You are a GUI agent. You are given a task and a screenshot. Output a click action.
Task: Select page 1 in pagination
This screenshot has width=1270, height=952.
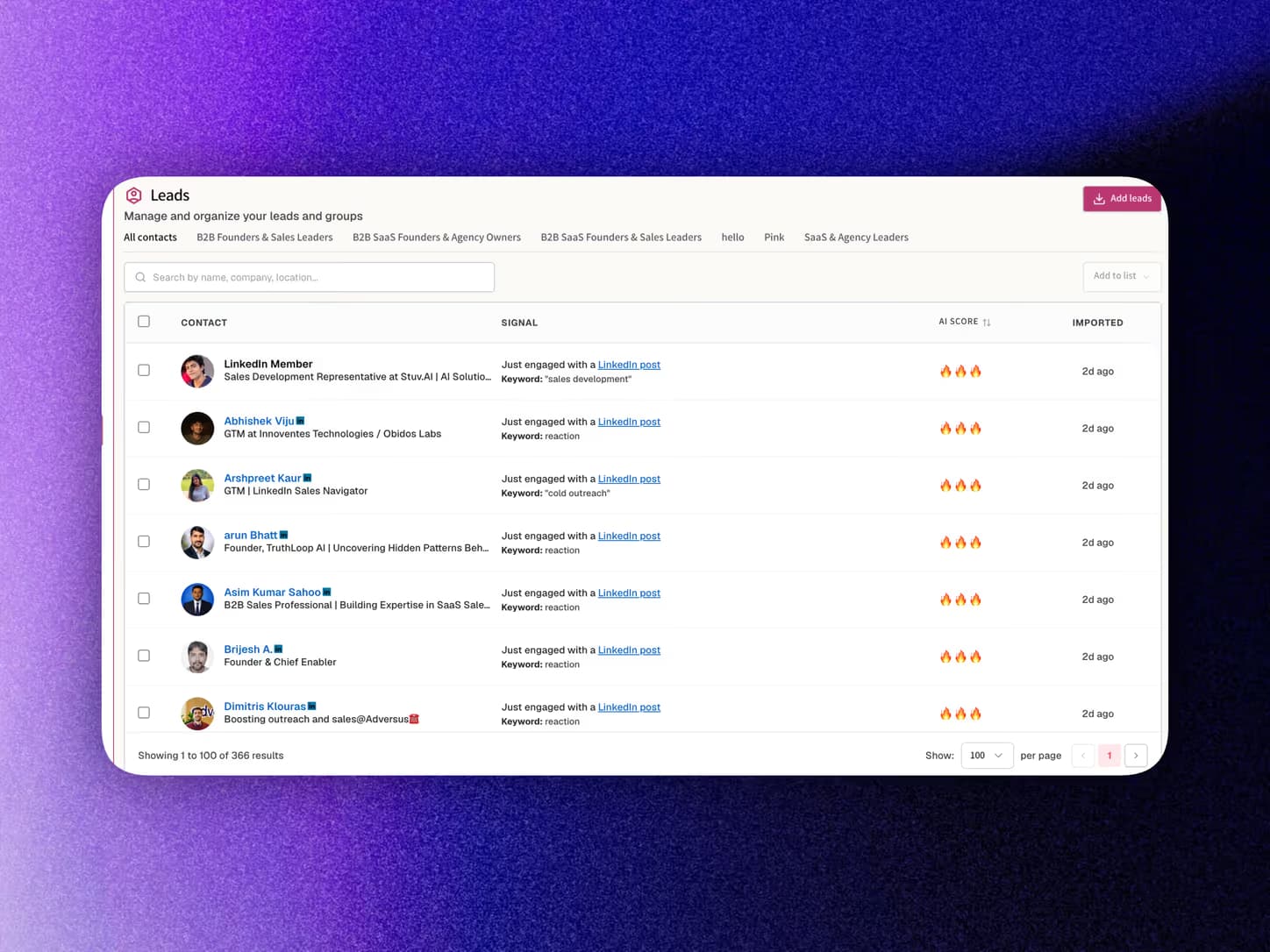tap(1109, 755)
